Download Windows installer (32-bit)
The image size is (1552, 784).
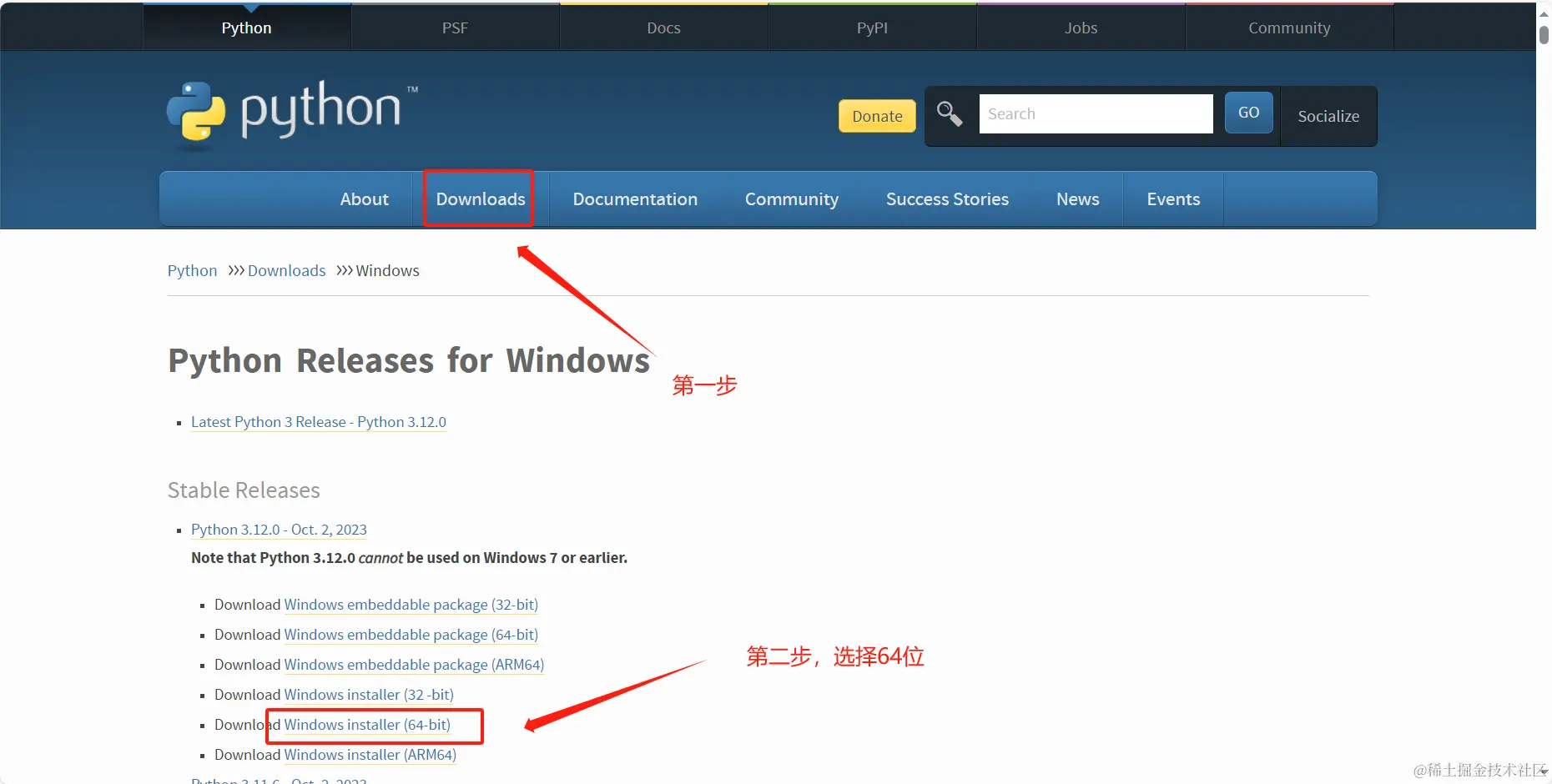coord(369,695)
